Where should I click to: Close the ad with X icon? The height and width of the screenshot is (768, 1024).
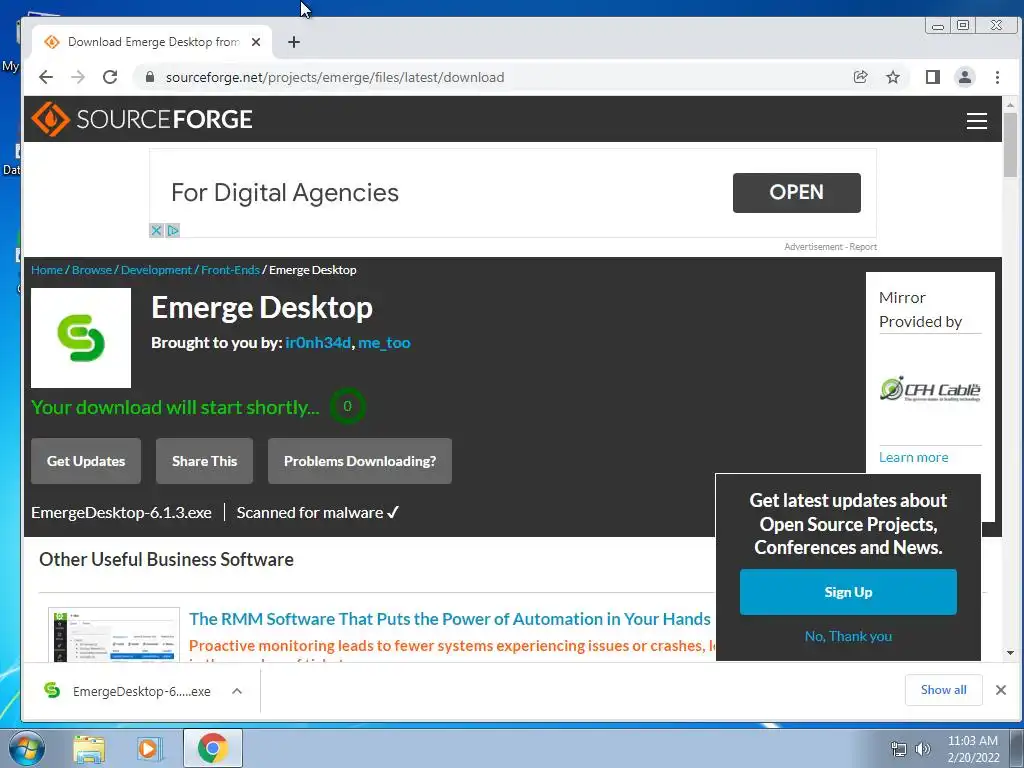click(156, 231)
